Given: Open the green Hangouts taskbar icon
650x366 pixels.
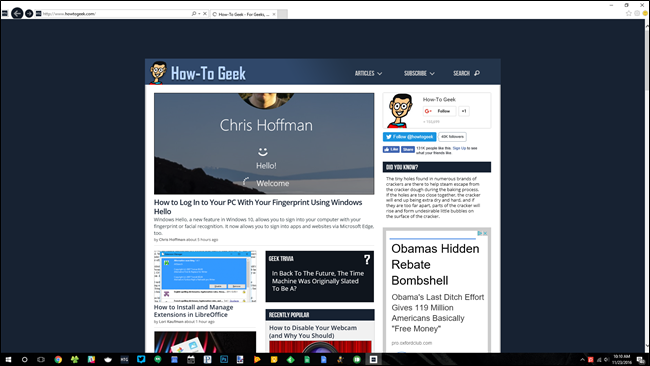Looking at the screenshot, I should point(158,359).
